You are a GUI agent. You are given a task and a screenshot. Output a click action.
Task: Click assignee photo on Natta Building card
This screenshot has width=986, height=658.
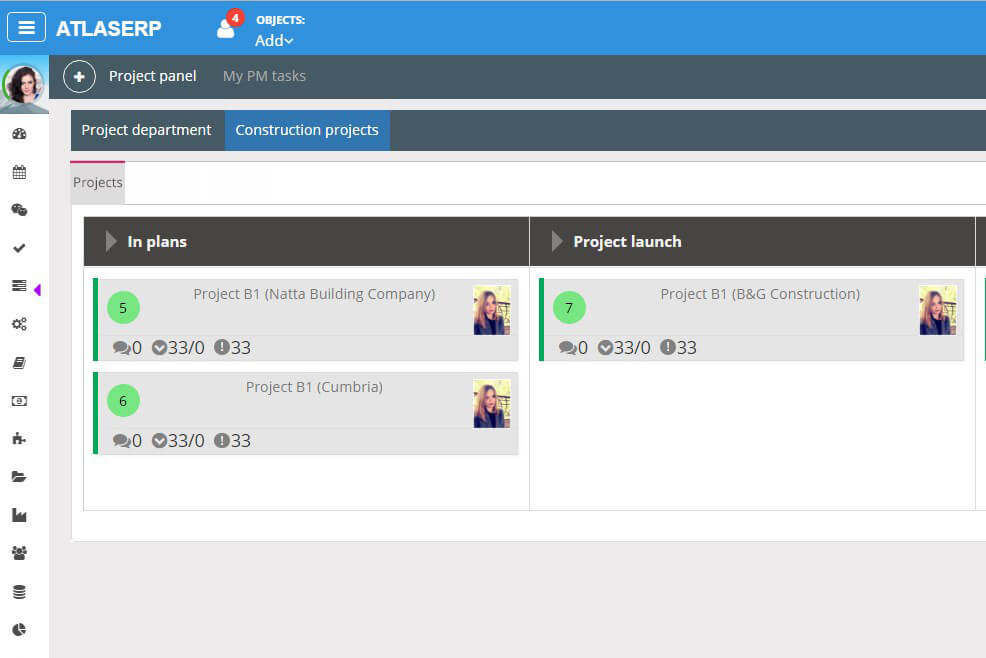(492, 310)
